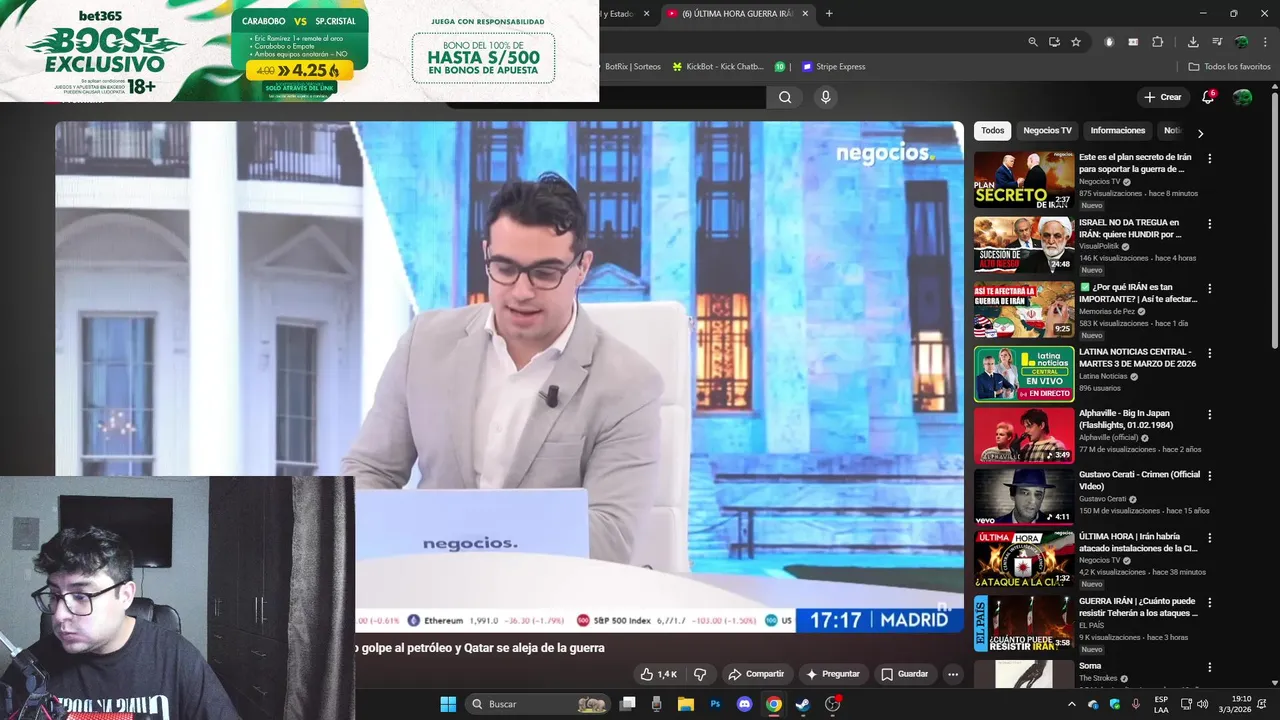Open options menu for Memorias de Pez video
The image size is (1280, 720).
pos(1209,289)
